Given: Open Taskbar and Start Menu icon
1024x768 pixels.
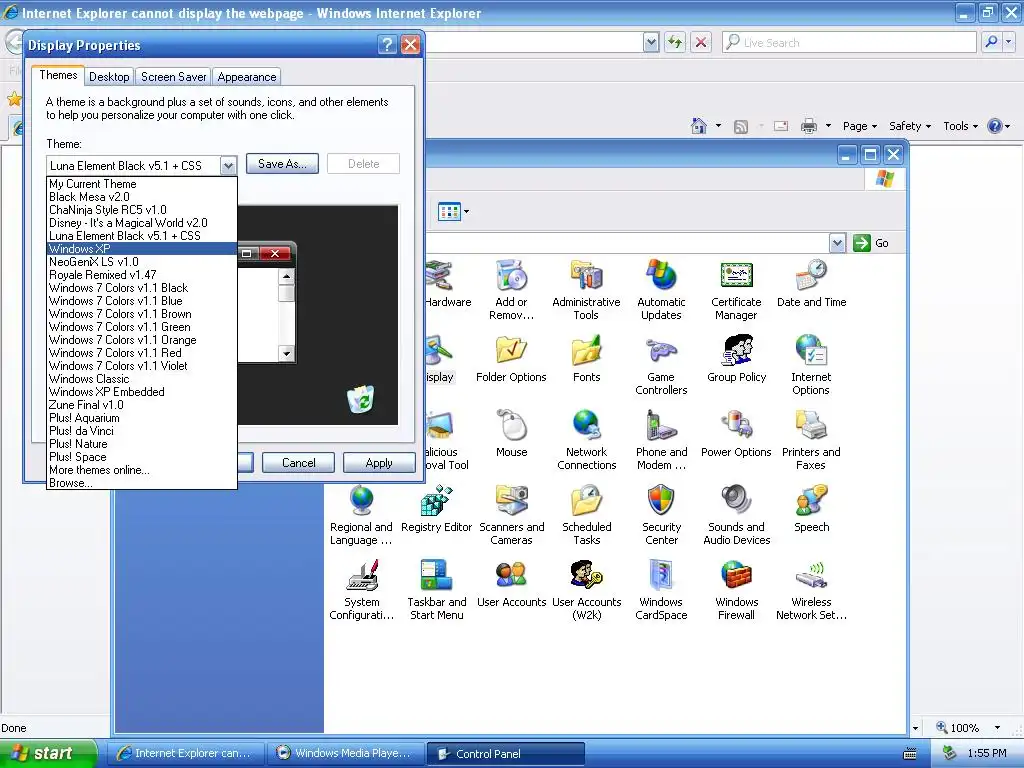Looking at the screenshot, I should point(436,590).
